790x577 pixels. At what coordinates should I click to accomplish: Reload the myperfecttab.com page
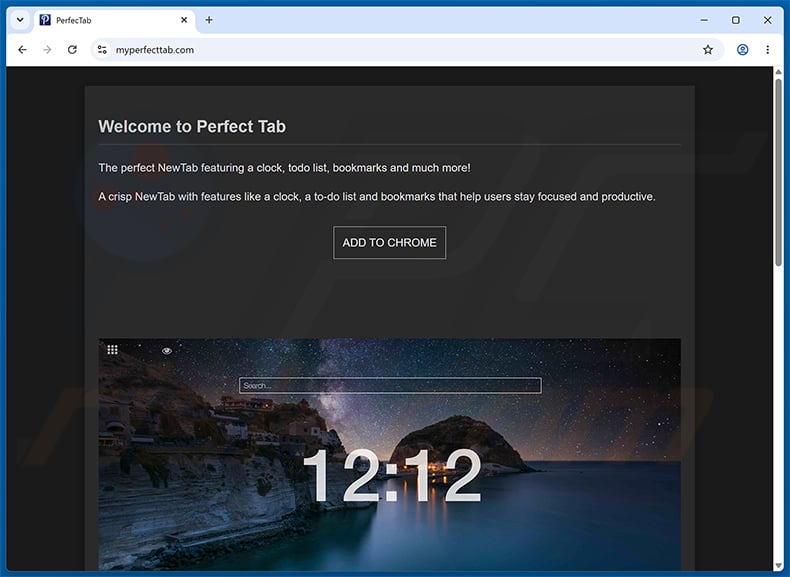pyautogui.click(x=72, y=49)
